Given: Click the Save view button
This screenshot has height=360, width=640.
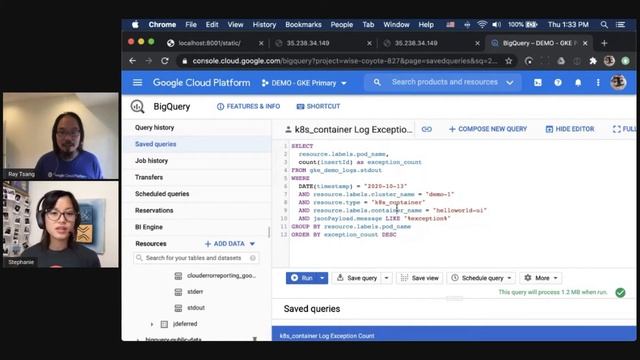Looking at the screenshot, I should point(420,278).
